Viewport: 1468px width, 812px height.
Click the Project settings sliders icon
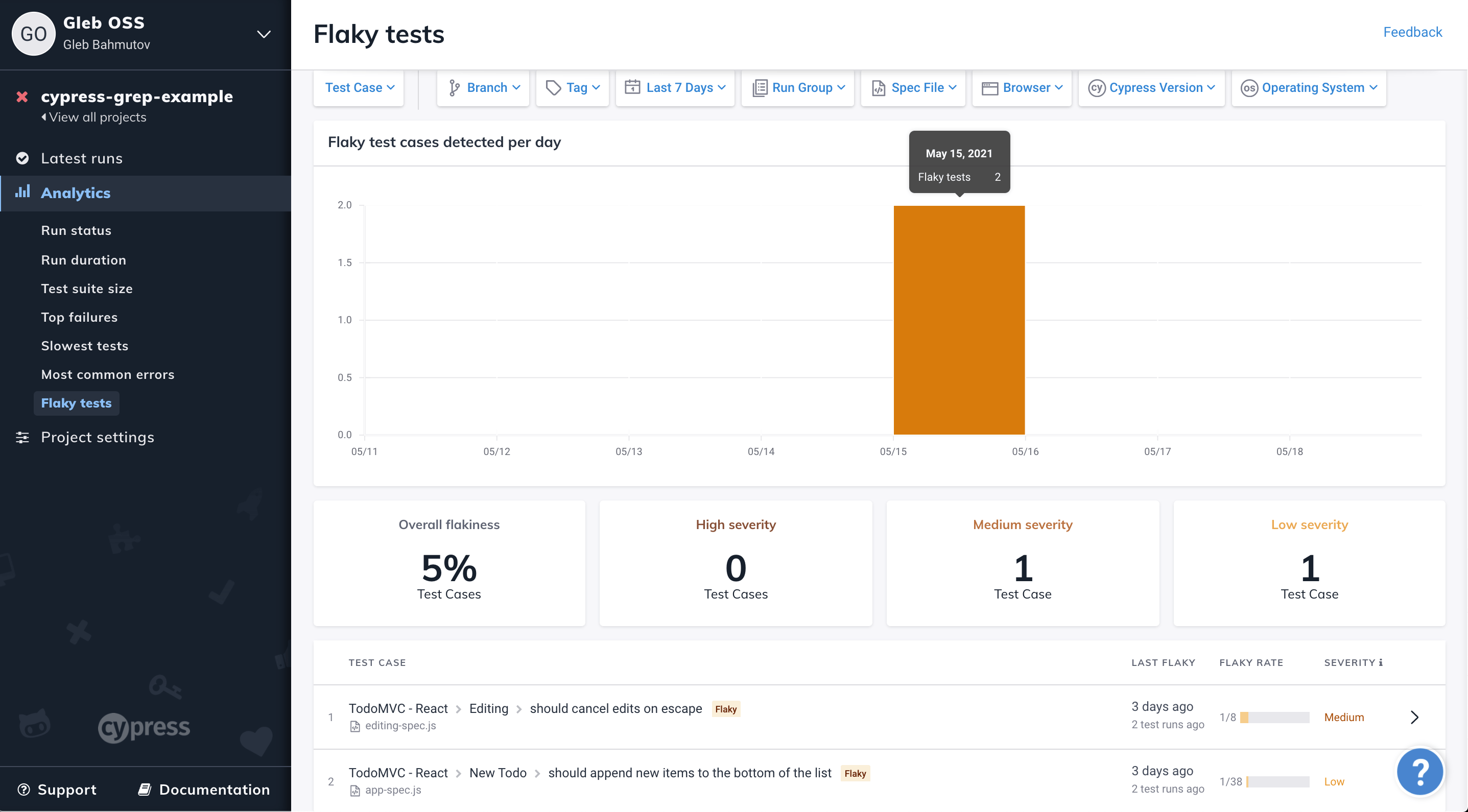[x=22, y=437]
